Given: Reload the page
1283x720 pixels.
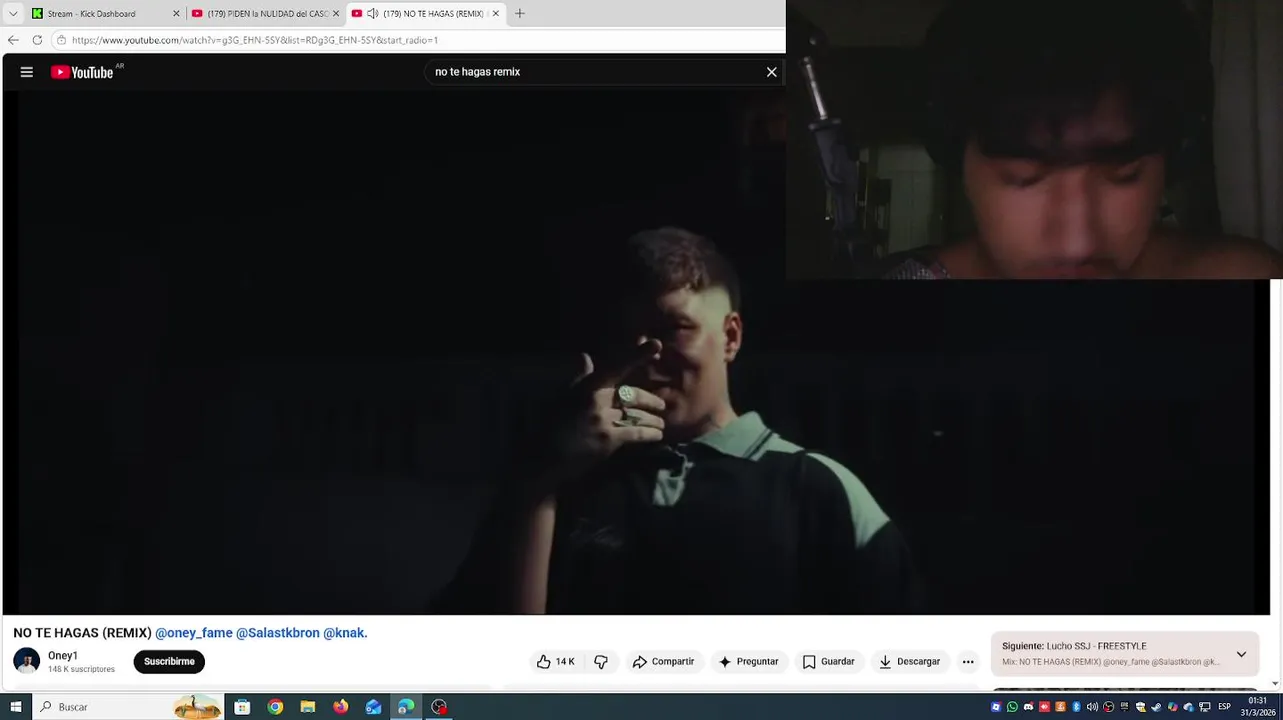Looking at the screenshot, I should 37,40.
